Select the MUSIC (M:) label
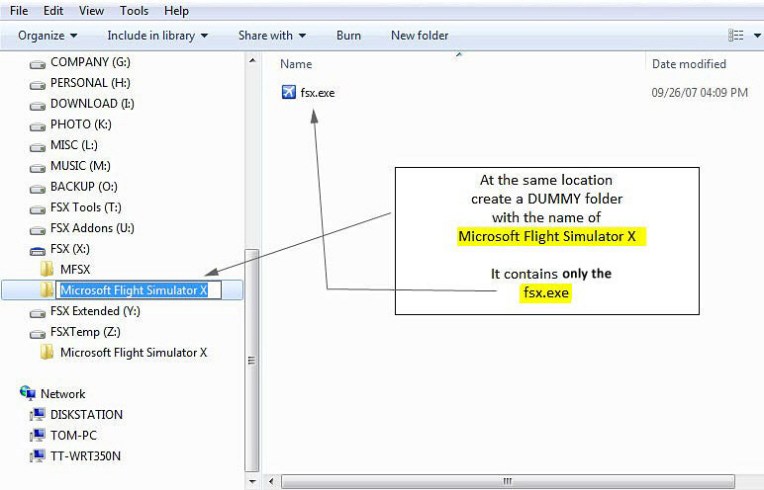The height and width of the screenshot is (490, 764). tap(80, 166)
